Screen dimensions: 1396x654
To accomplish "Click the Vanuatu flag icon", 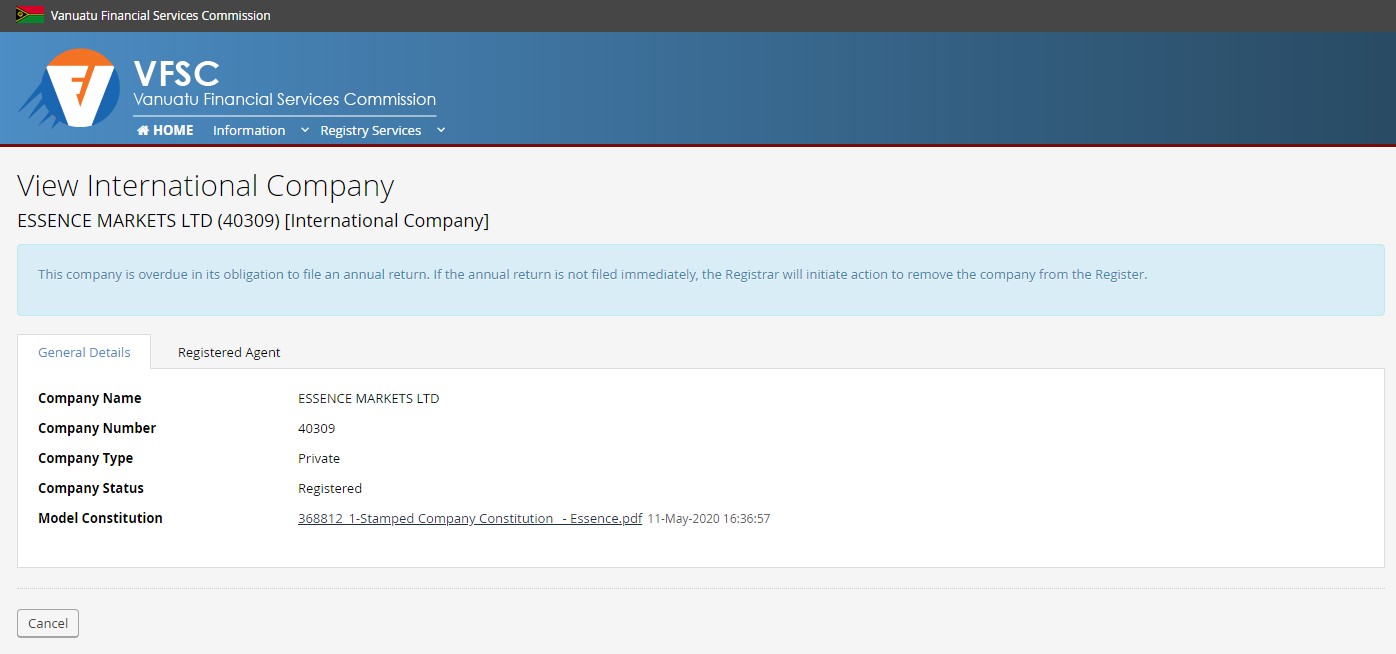I will [30, 15].
